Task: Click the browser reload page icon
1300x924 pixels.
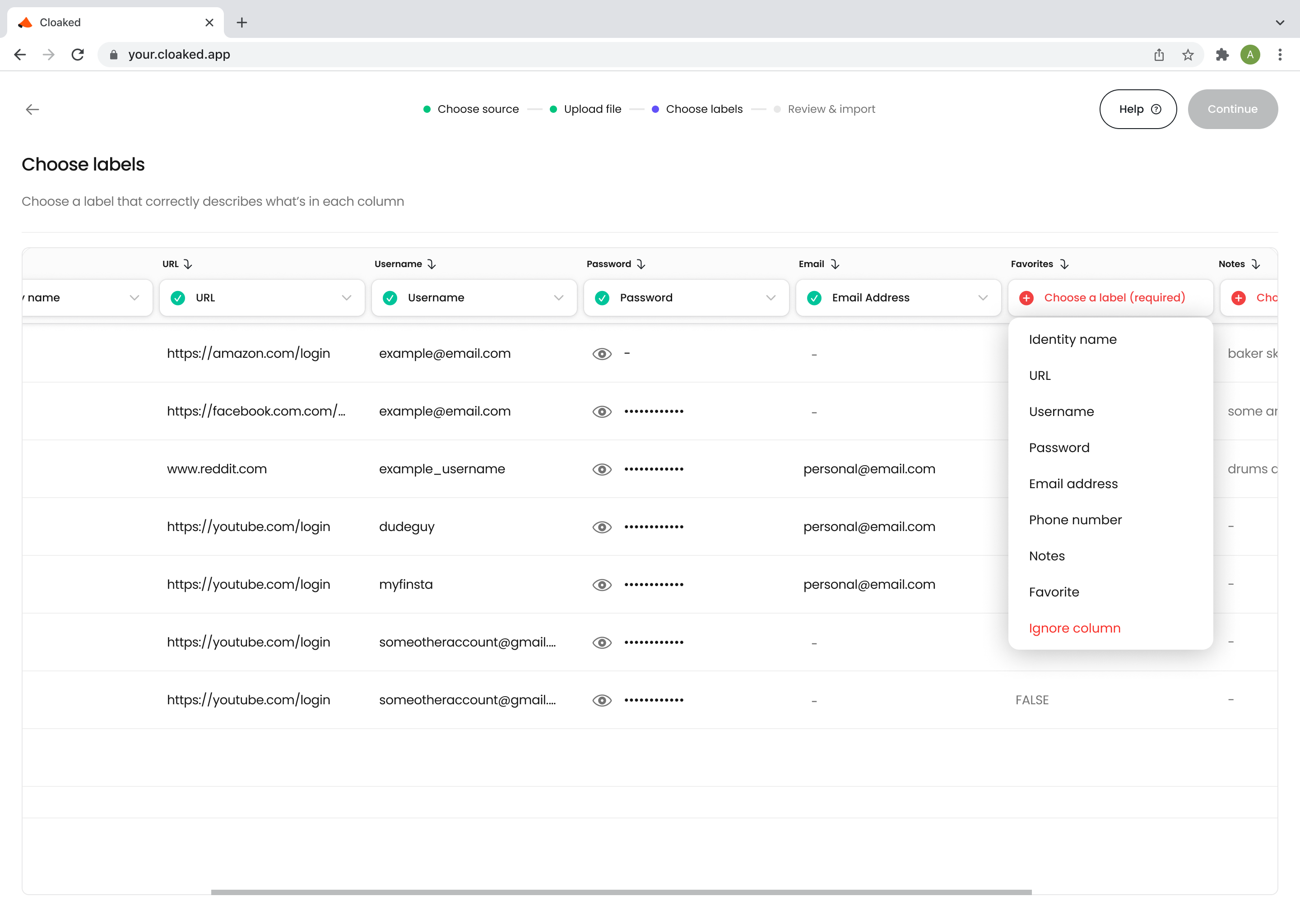Action: tap(78, 55)
